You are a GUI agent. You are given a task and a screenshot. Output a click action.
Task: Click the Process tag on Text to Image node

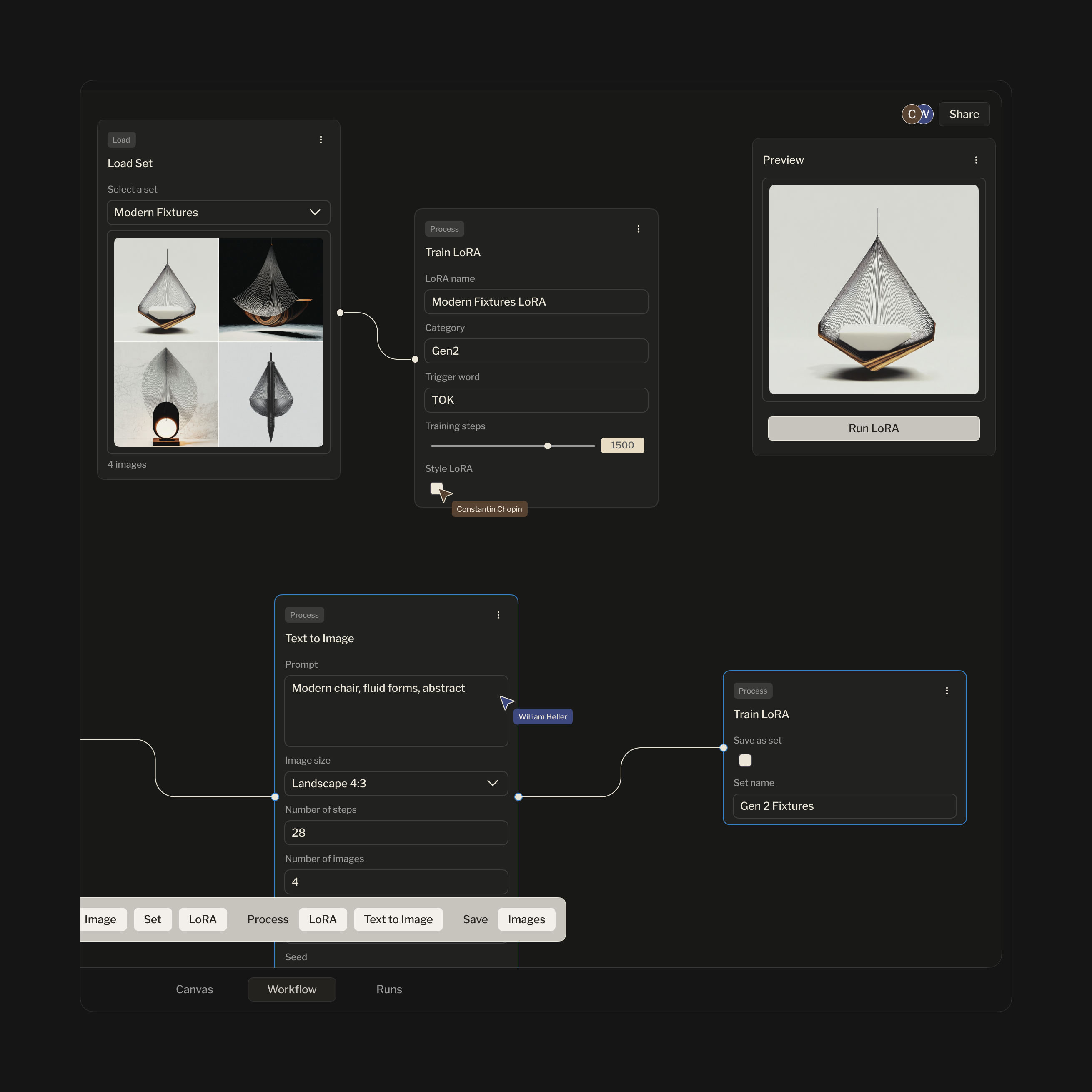(x=305, y=615)
